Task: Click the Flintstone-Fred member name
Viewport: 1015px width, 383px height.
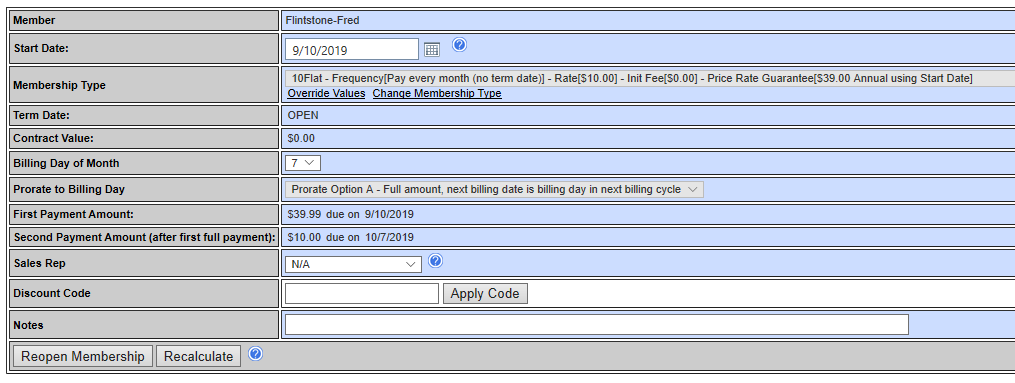Action: point(322,20)
